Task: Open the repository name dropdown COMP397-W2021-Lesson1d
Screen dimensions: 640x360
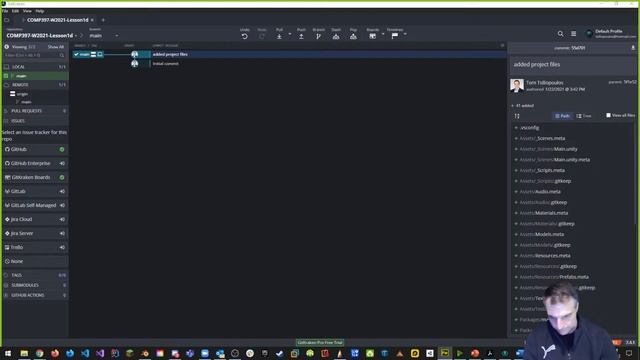Action: [41, 36]
